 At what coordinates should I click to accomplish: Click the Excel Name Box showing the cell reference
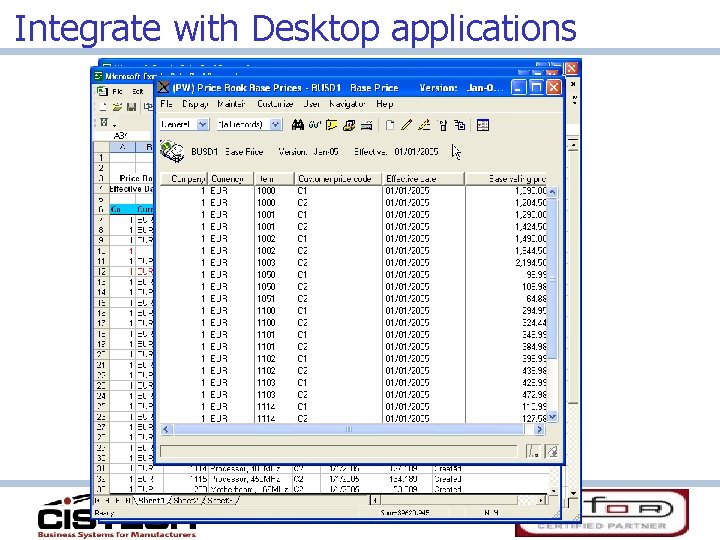[121, 135]
